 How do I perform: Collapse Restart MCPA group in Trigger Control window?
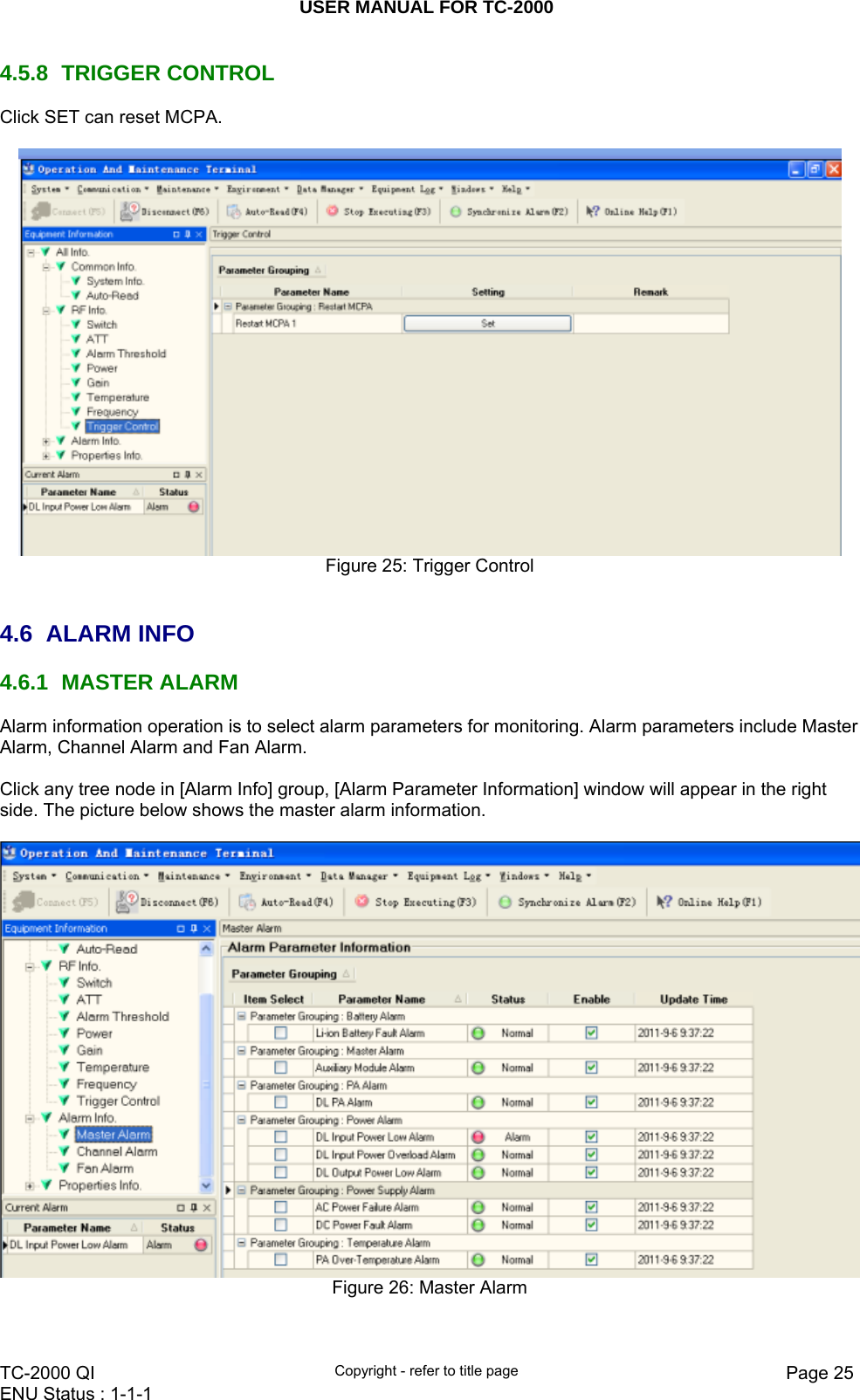228,306
